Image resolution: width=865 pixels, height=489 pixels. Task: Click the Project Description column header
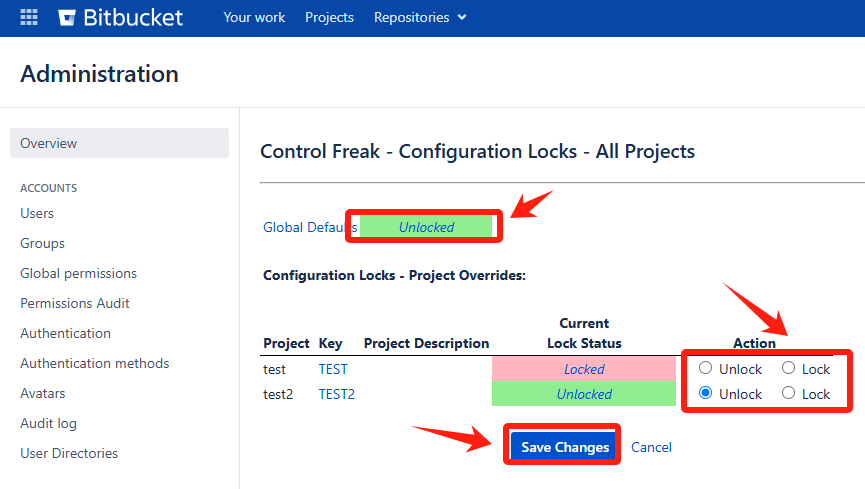pos(426,343)
